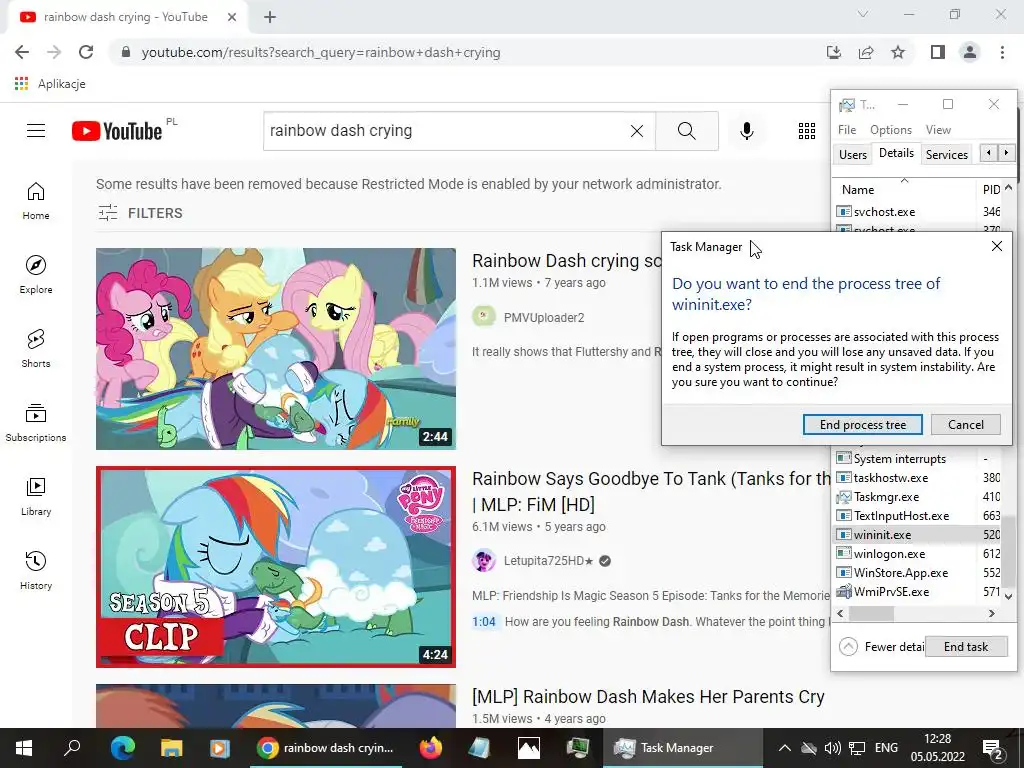Image resolution: width=1024 pixels, height=768 pixels.
Task: Open the YouTube apps grid icon
Action: point(807,131)
